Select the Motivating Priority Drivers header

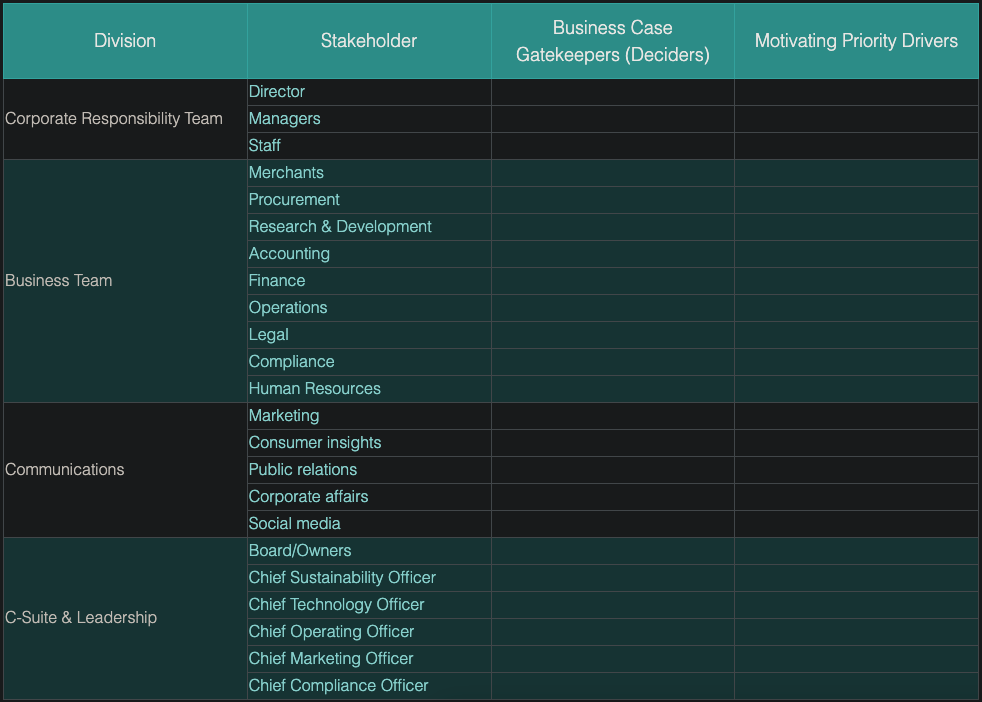tap(856, 41)
